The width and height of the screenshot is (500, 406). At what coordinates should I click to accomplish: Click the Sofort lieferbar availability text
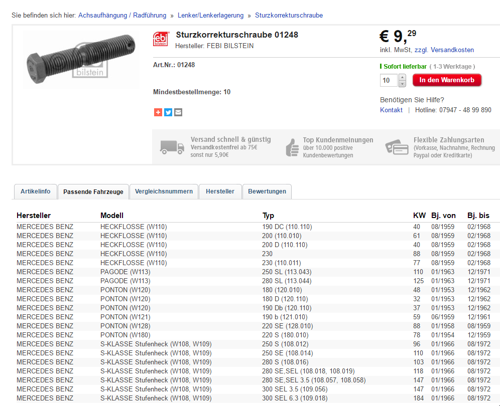click(405, 66)
